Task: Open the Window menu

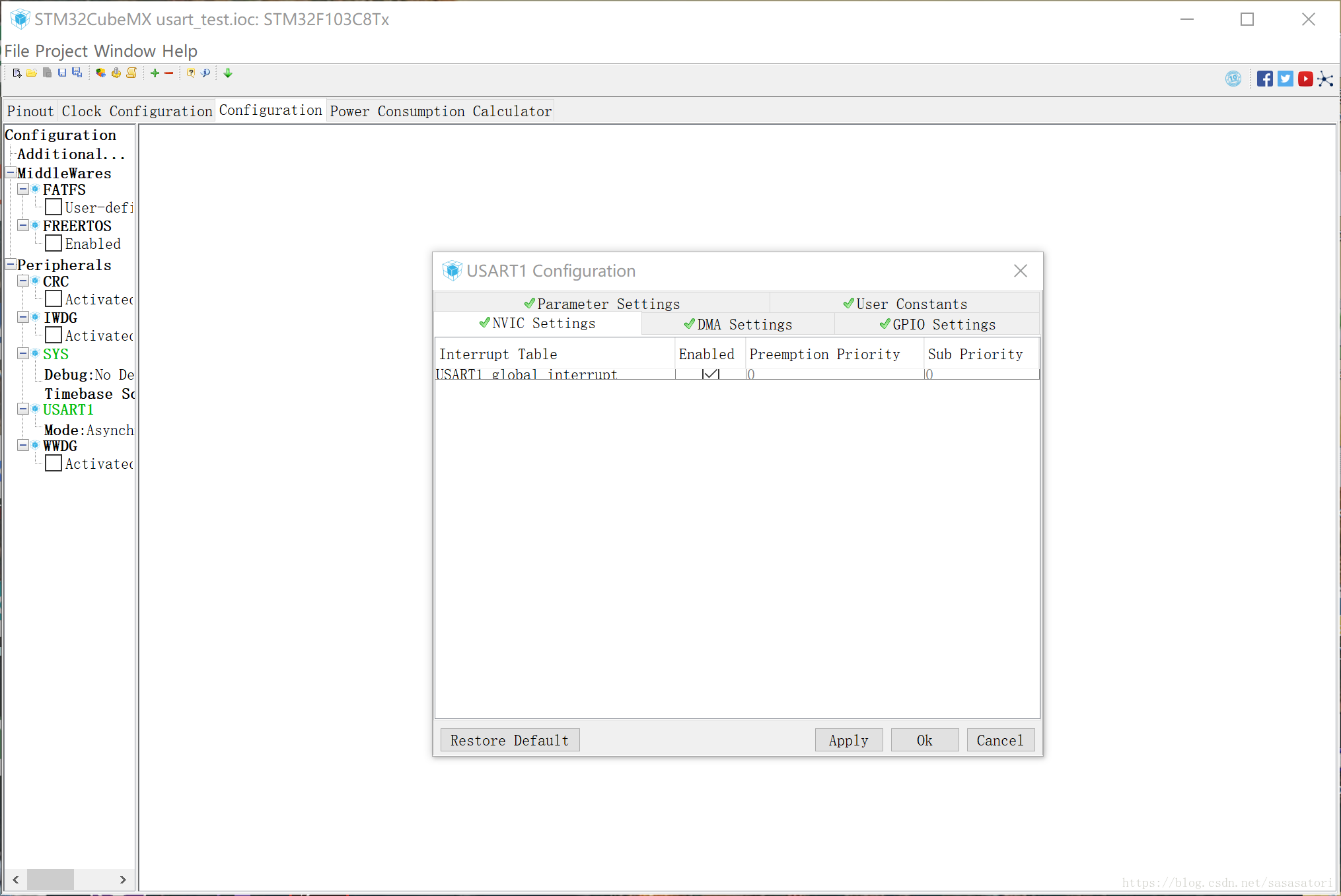Action: pos(125,51)
